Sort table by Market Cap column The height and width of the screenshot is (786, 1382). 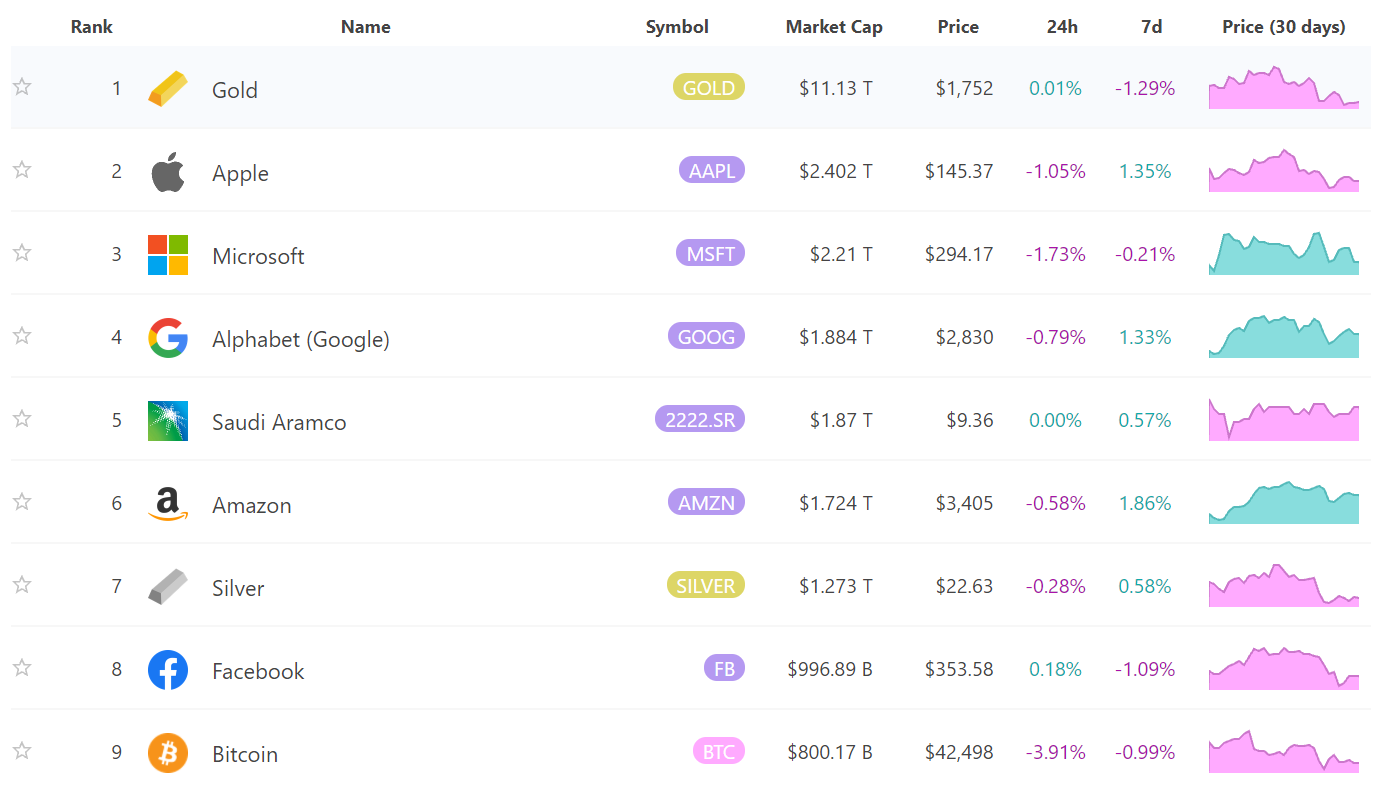pos(834,27)
